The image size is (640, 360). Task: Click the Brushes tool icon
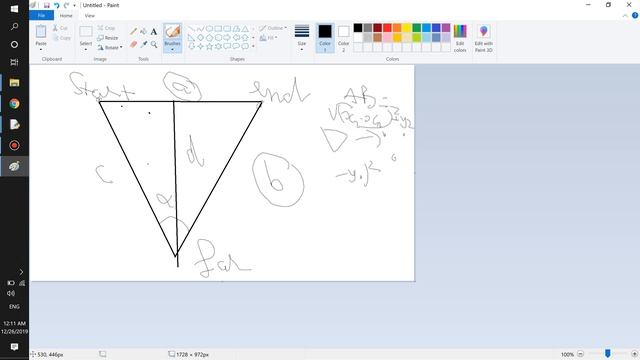(x=172, y=32)
